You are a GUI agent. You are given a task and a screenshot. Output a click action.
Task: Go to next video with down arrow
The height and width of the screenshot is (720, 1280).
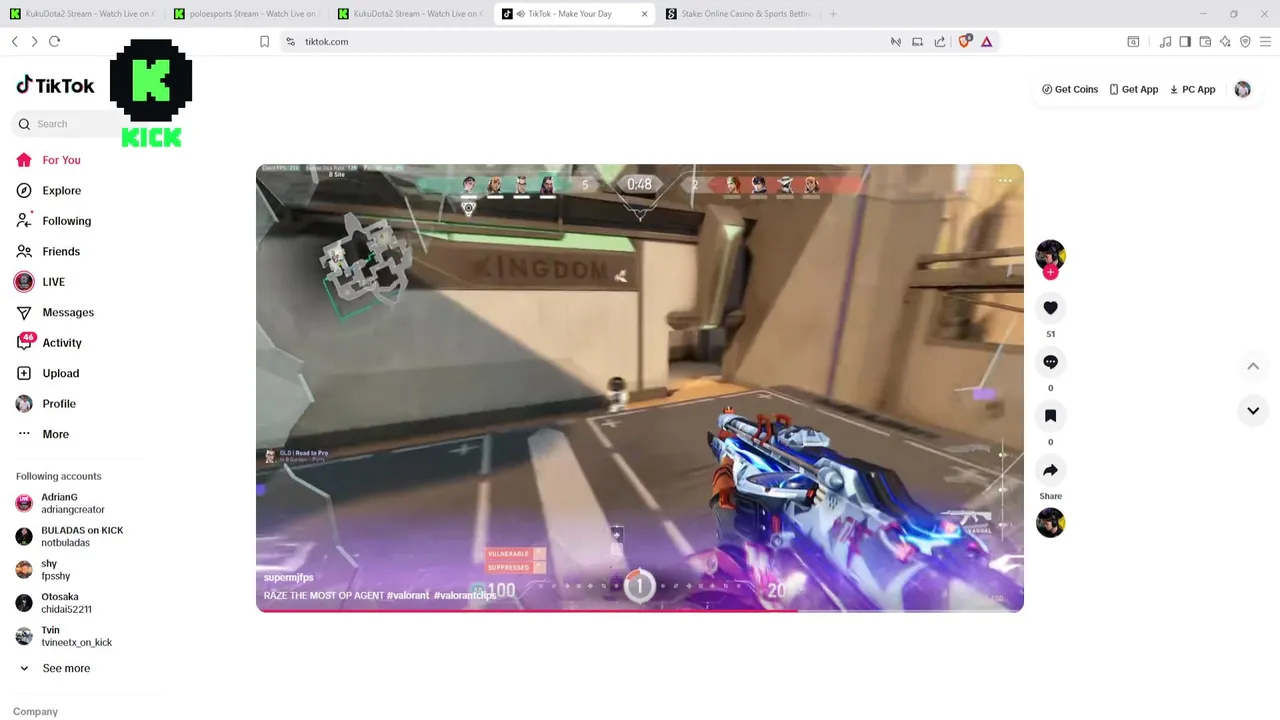(1253, 411)
